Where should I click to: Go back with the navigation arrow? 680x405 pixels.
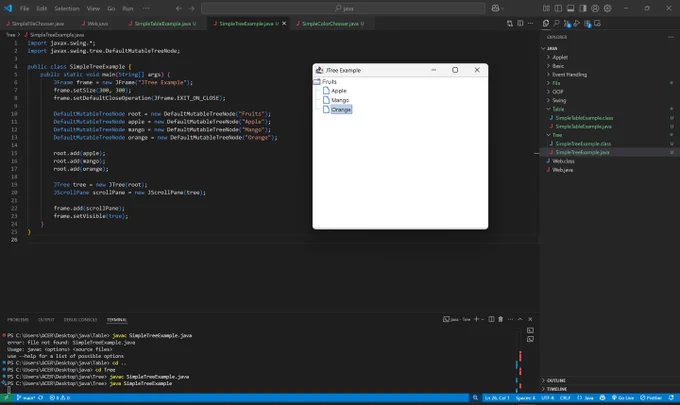pyautogui.click(x=179, y=8)
